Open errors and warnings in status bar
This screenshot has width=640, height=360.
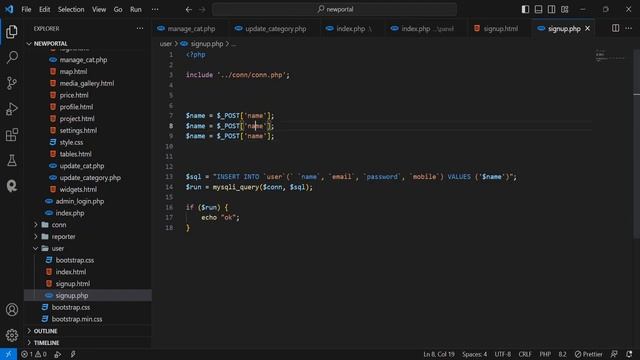(x=34, y=354)
